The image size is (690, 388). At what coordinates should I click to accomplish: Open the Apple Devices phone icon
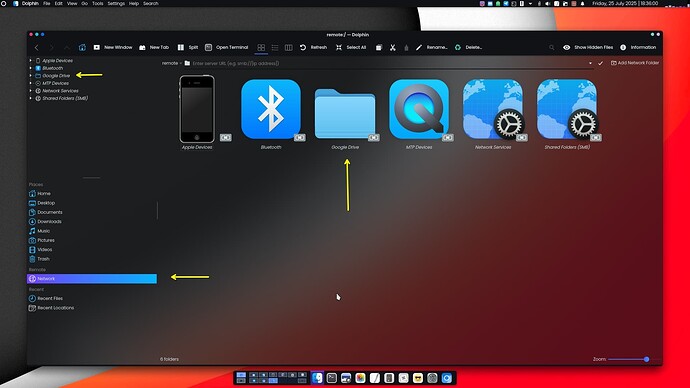pos(197,109)
